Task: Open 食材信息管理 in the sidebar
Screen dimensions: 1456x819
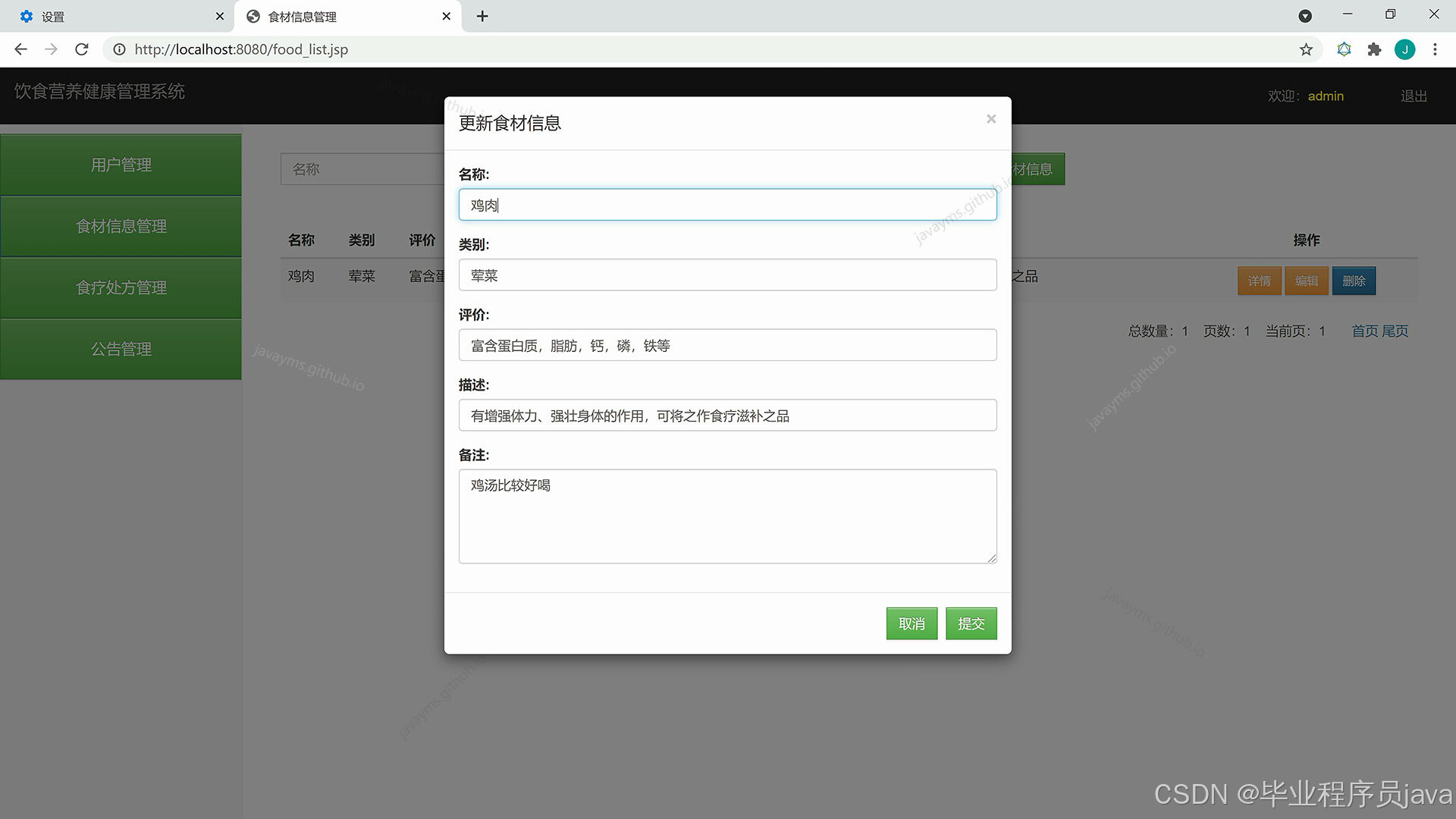Action: click(x=121, y=226)
